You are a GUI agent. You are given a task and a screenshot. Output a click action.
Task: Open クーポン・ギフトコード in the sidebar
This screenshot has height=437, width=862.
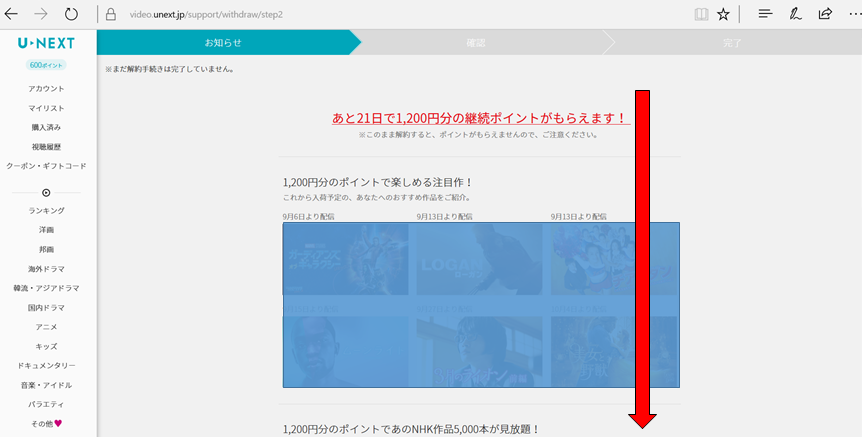point(46,166)
